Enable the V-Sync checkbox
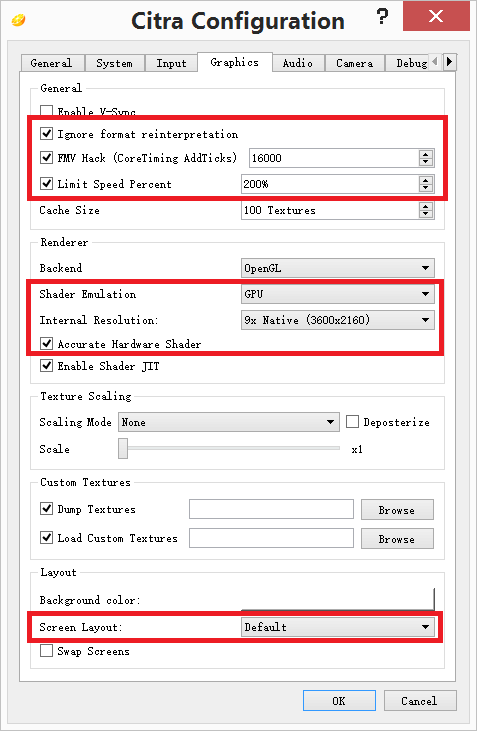 [x=47, y=111]
